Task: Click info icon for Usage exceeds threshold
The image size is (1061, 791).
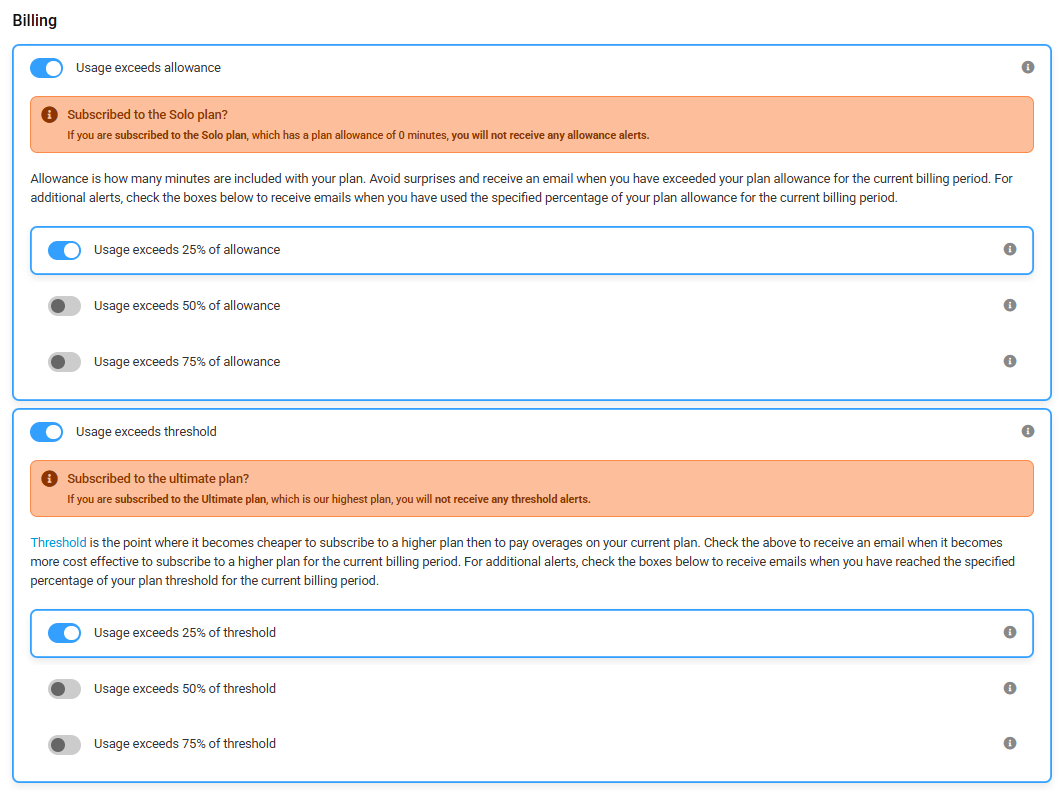Action: (1027, 431)
